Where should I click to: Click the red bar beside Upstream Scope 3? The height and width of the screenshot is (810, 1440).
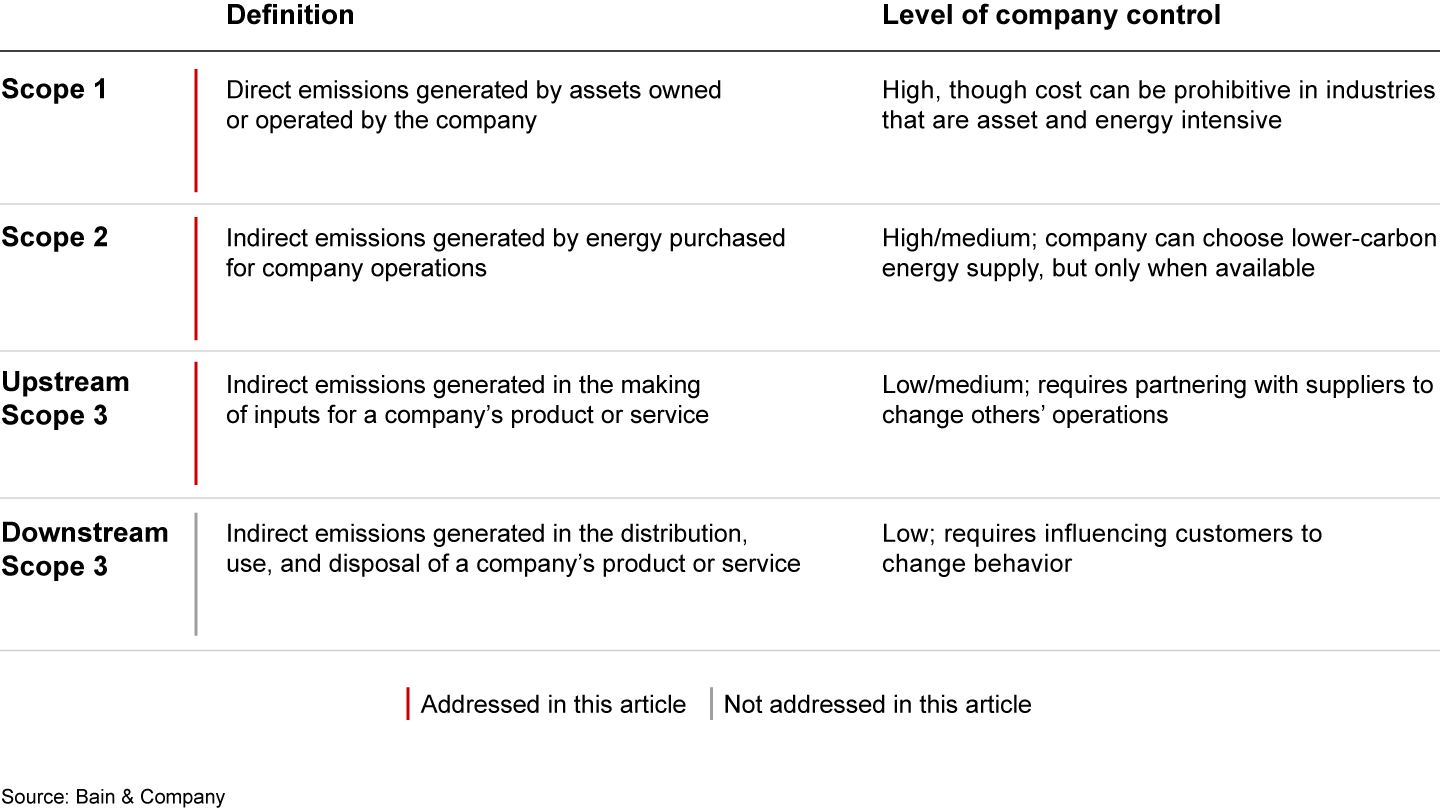point(196,423)
